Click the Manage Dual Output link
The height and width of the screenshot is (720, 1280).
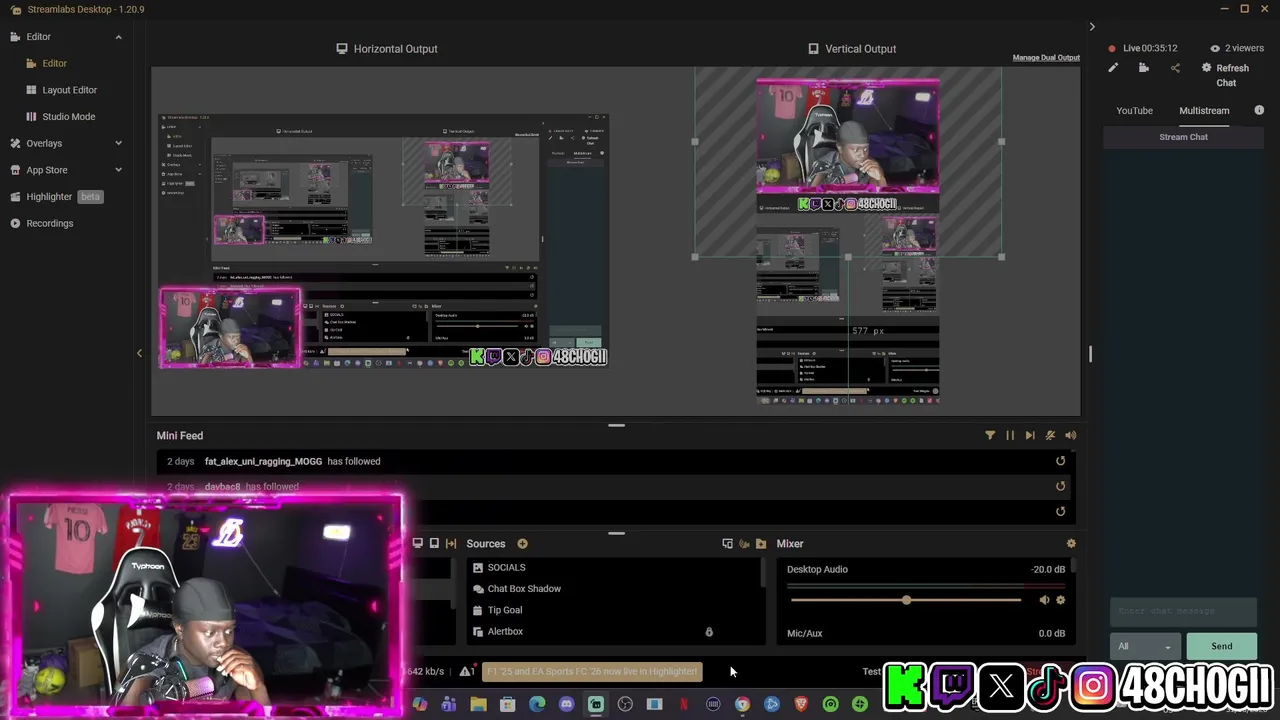(x=1046, y=57)
